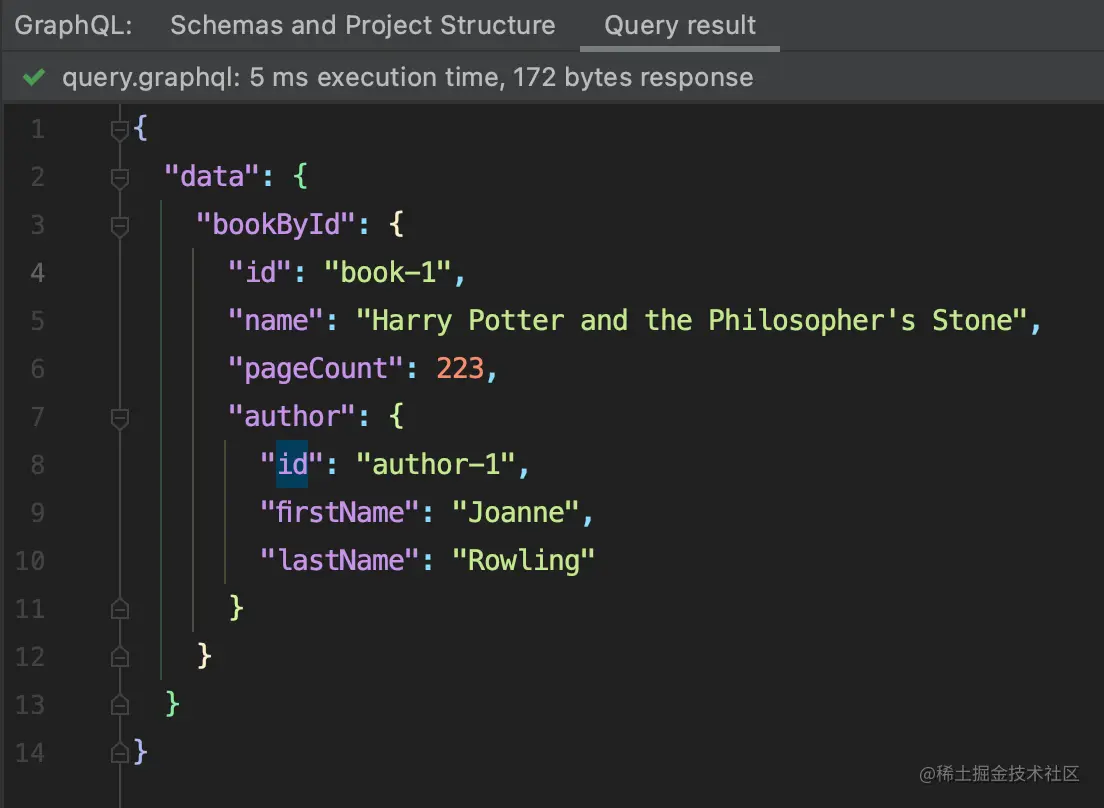The height and width of the screenshot is (808, 1104).
Task: Click the GraphQL: tool window label
Action: pyautogui.click(x=73, y=25)
